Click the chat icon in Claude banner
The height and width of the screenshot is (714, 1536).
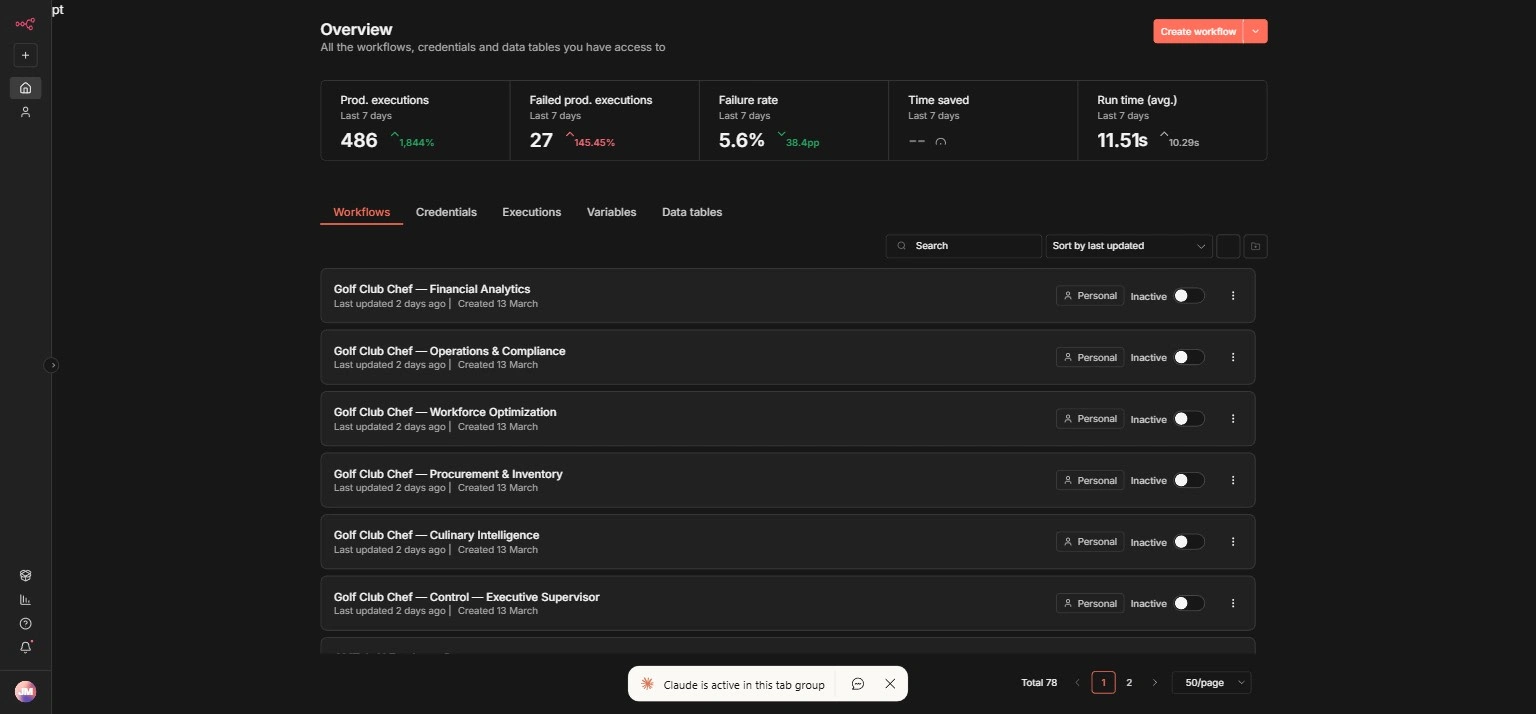(x=858, y=684)
